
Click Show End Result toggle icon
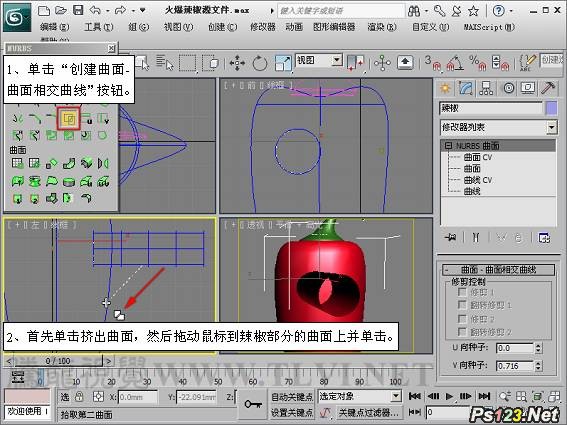476,238
